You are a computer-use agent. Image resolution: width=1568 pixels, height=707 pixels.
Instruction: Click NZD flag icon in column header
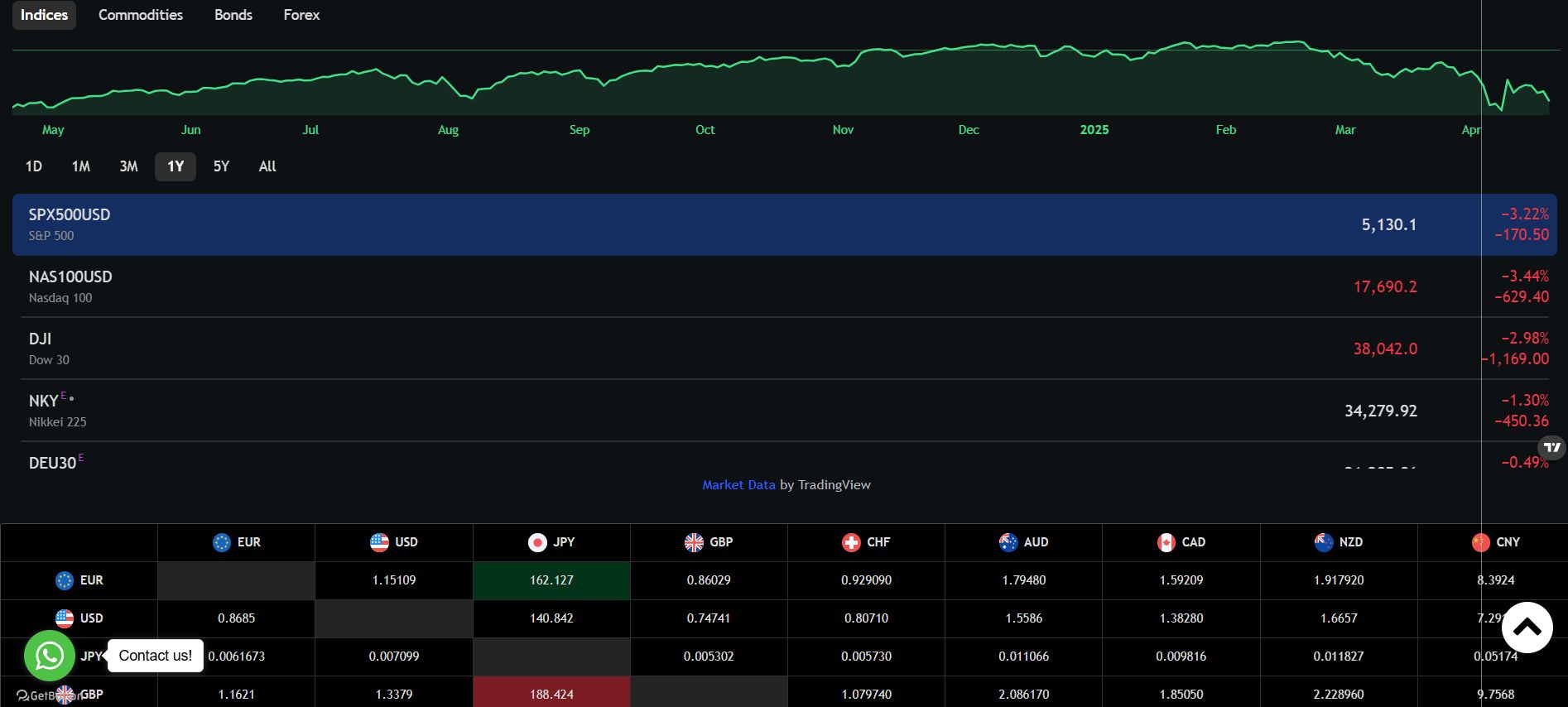[1324, 542]
